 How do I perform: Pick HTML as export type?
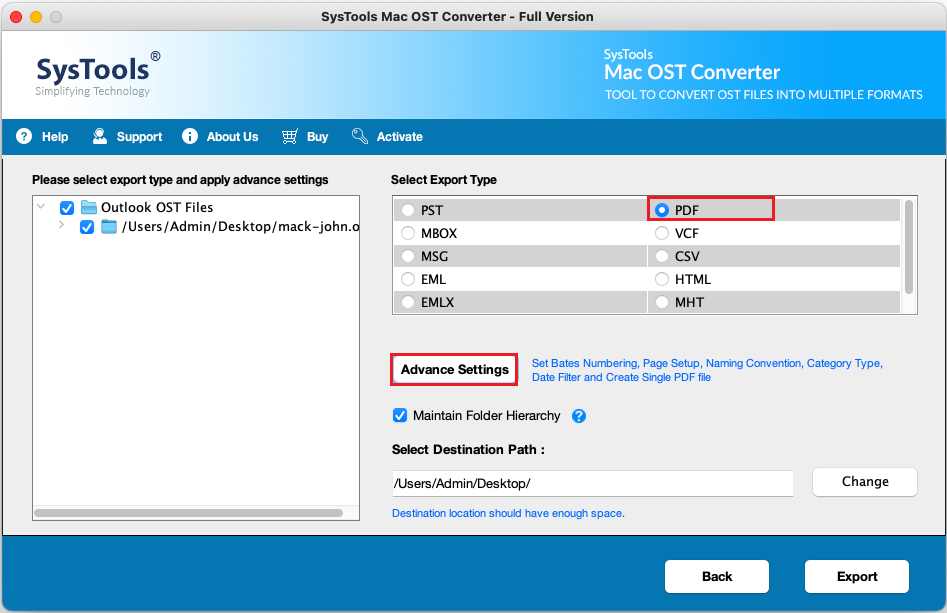point(662,279)
